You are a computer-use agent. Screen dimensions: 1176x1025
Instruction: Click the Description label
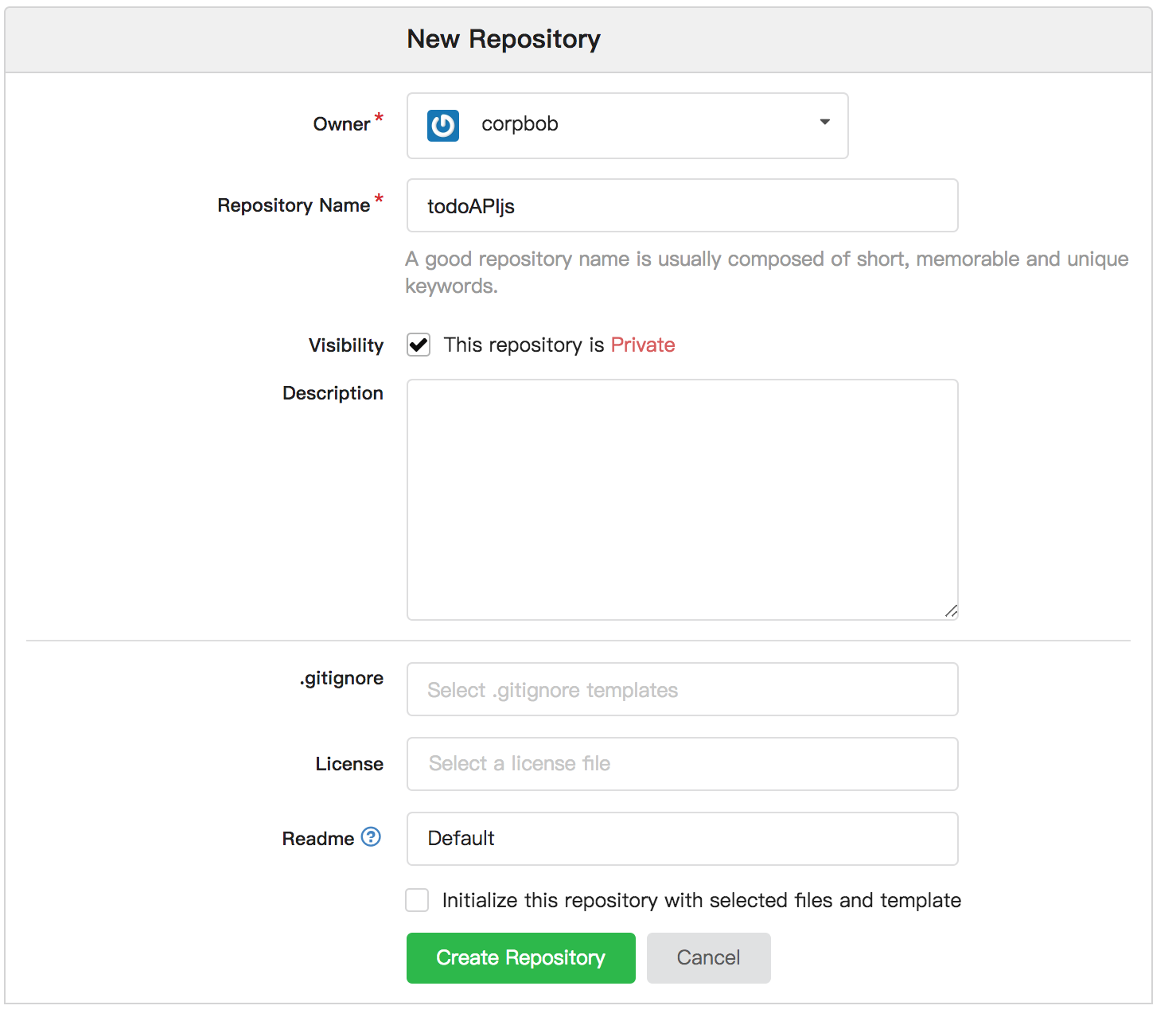point(333,393)
